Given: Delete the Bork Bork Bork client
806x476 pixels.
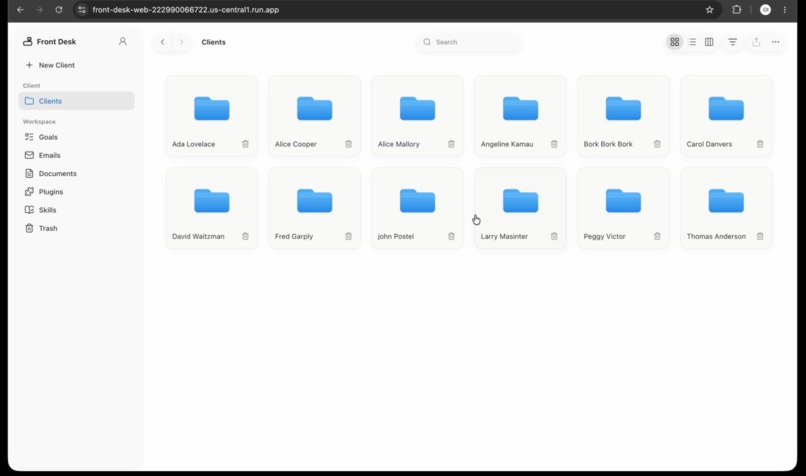Looking at the screenshot, I should [x=657, y=144].
